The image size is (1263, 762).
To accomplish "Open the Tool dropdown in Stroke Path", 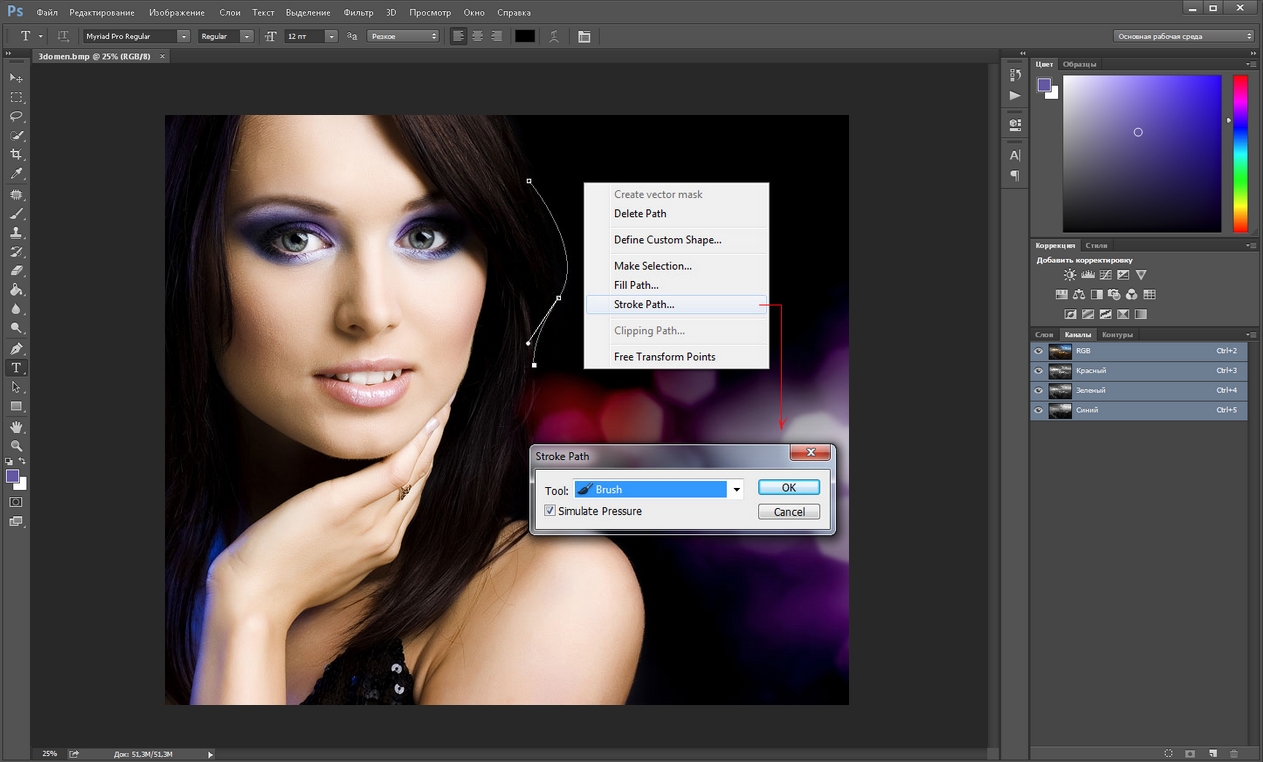I will pos(736,490).
